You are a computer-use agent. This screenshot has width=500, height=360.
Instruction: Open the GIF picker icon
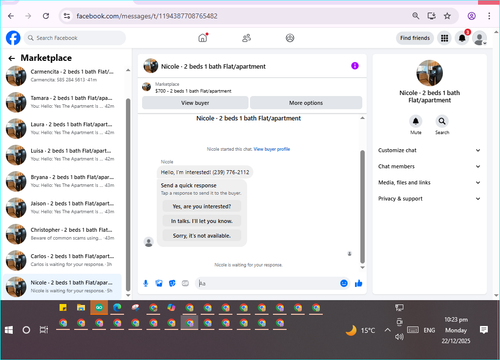coord(185,283)
